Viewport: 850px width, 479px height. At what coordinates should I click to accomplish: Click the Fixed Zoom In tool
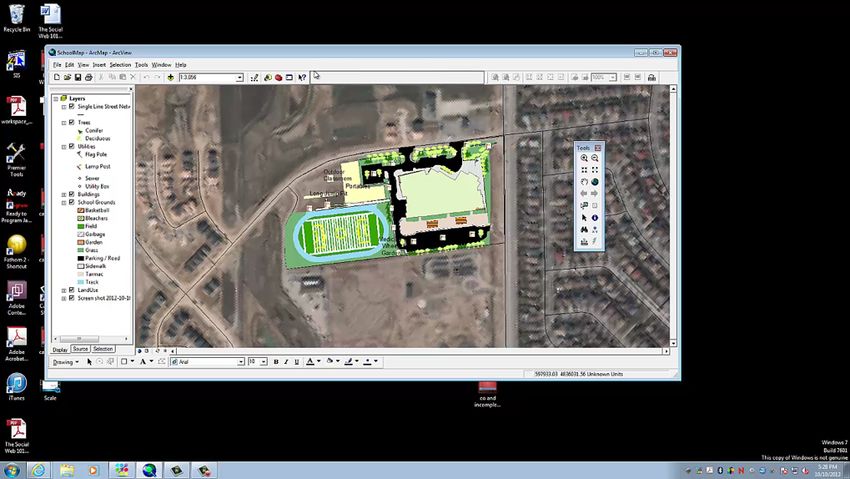[584, 170]
